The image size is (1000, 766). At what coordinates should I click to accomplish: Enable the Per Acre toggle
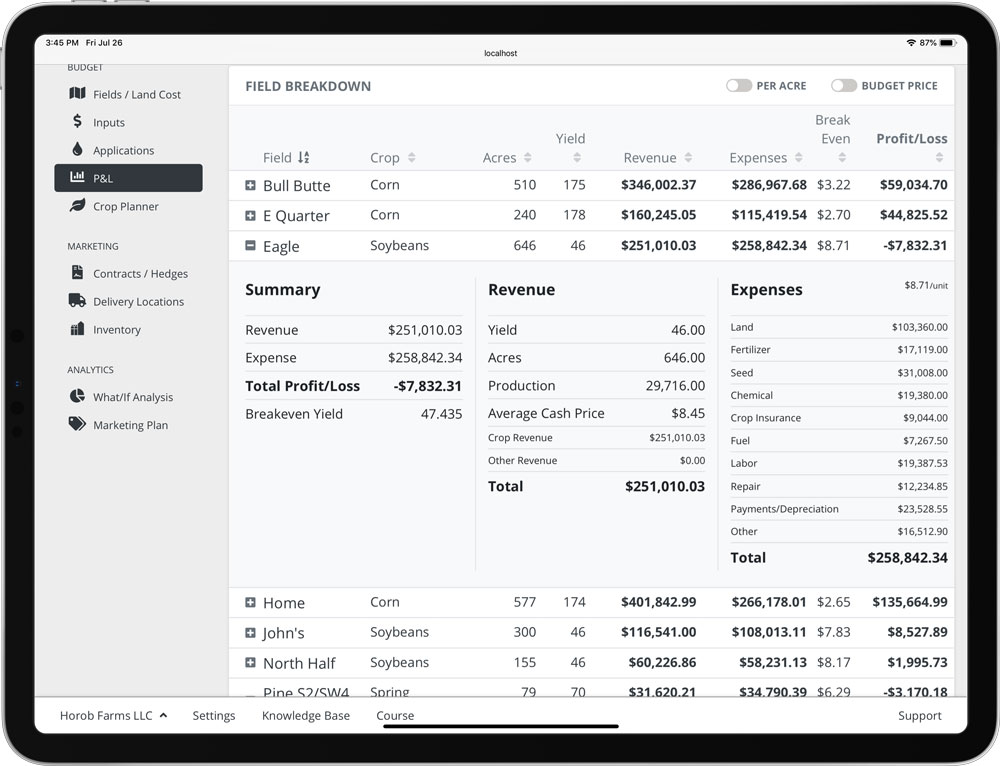pos(739,86)
